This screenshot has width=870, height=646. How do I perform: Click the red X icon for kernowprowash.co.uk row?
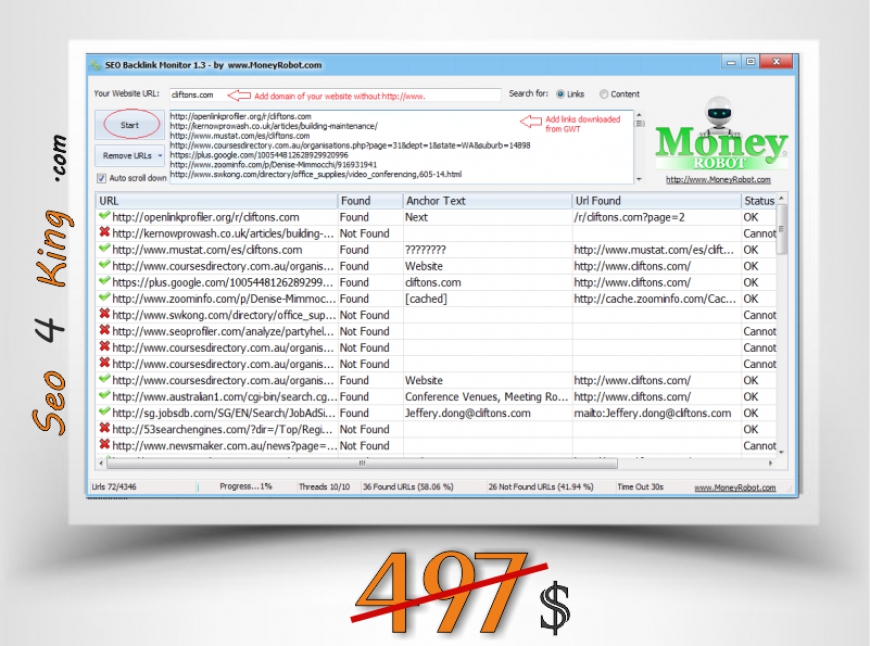[x=104, y=232]
